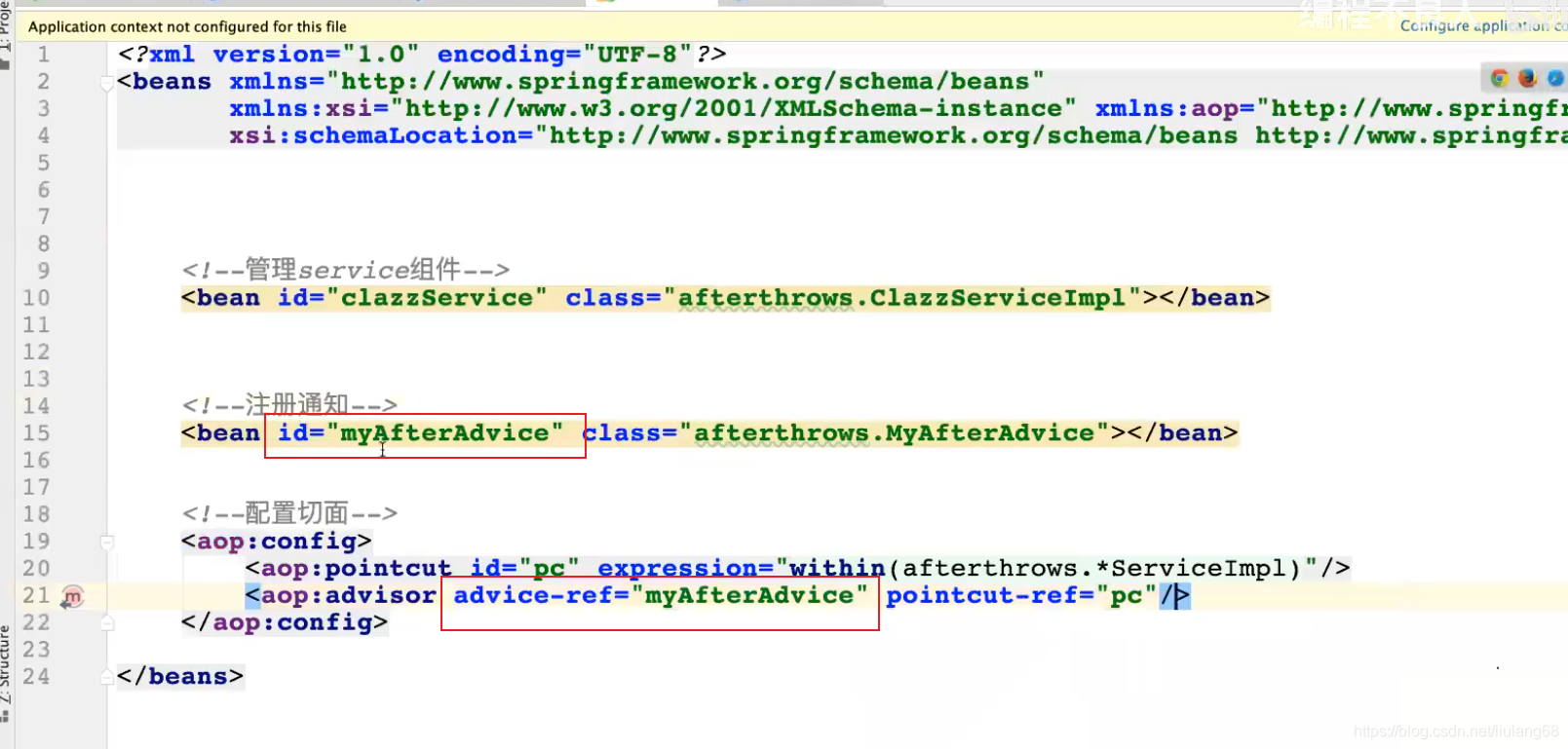
Task: Click the advised-method gutter icon on line 21
Action: 72,596
